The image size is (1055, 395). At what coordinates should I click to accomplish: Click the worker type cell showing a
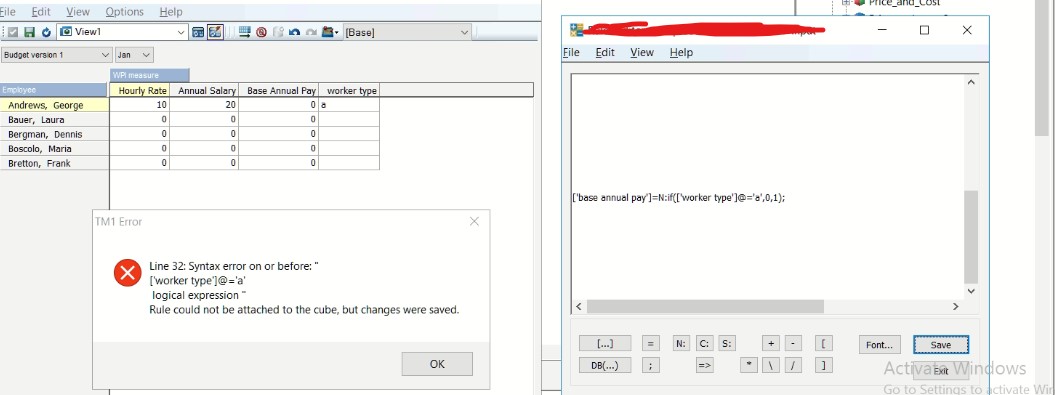tap(349, 105)
